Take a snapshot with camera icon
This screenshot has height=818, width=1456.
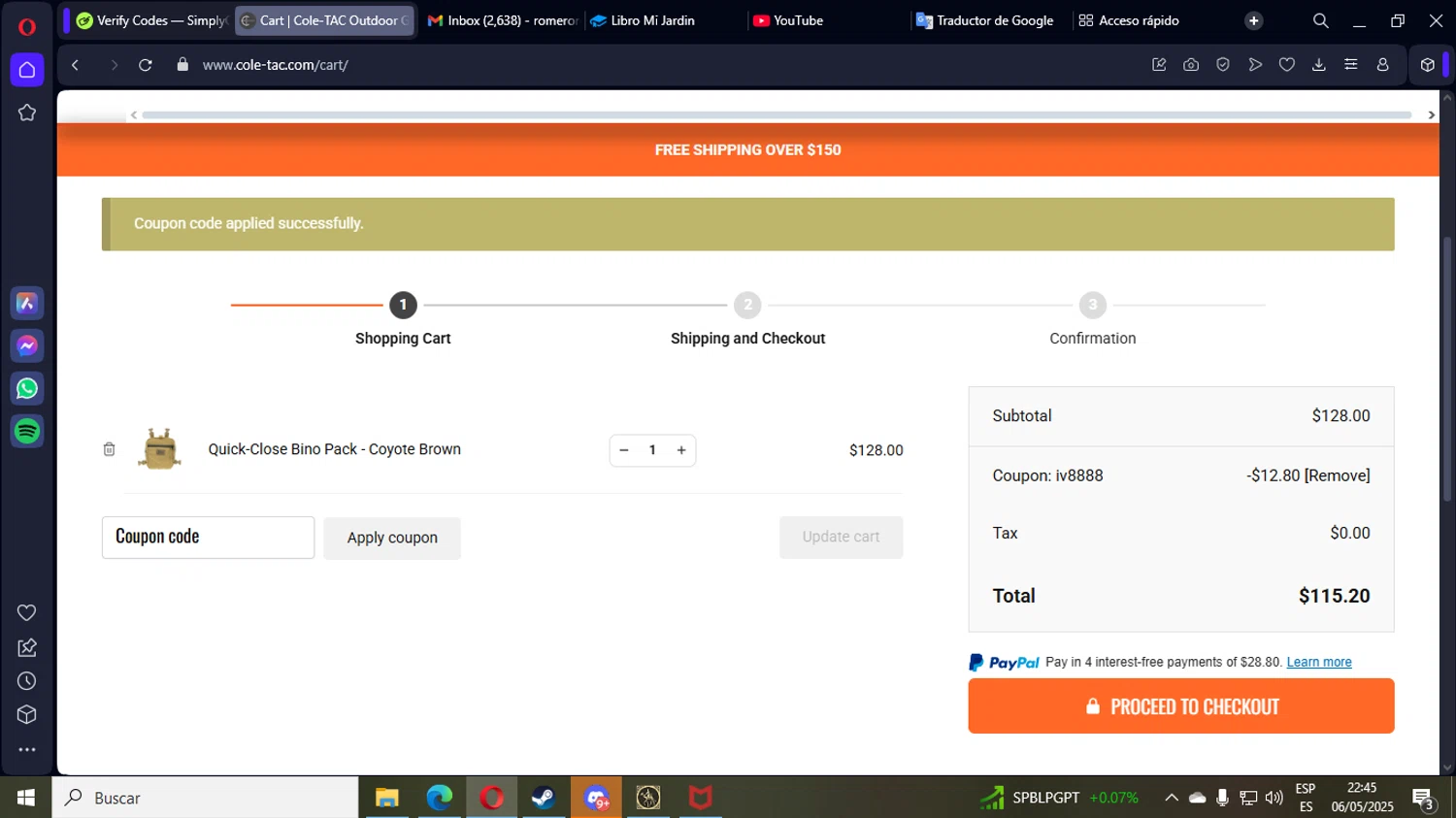(1191, 65)
